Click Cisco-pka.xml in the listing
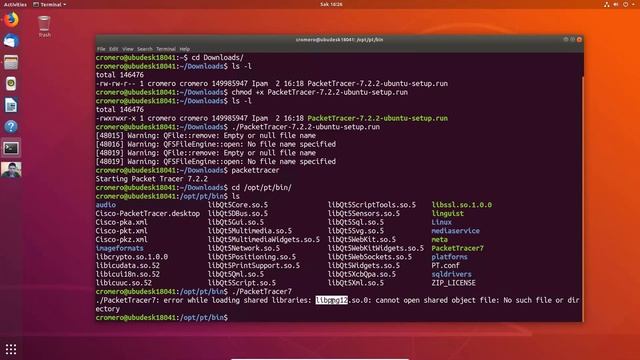 click(x=122, y=222)
